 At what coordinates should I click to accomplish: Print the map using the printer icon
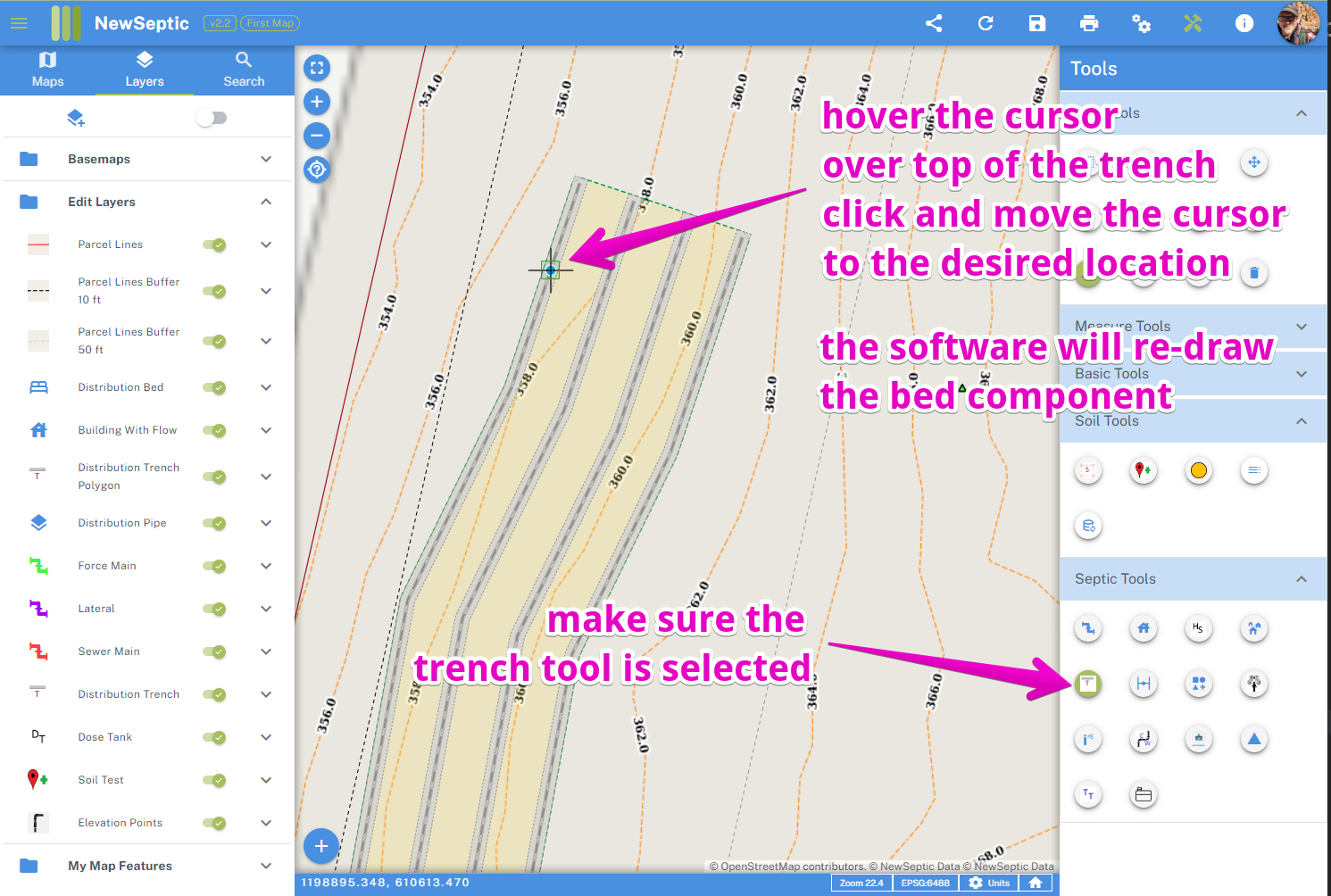[x=1089, y=23]
